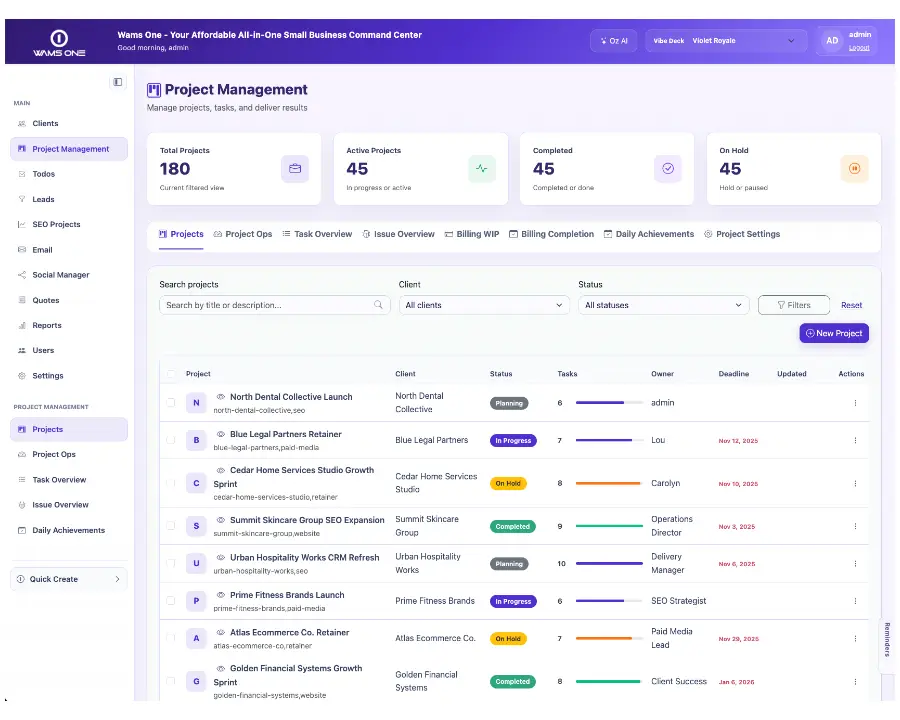Image resolution: width=900 pixels, height=720 pixels.
Task: Open actions menu for North Dental Collective Launch
Action: (x=855, y=403)
